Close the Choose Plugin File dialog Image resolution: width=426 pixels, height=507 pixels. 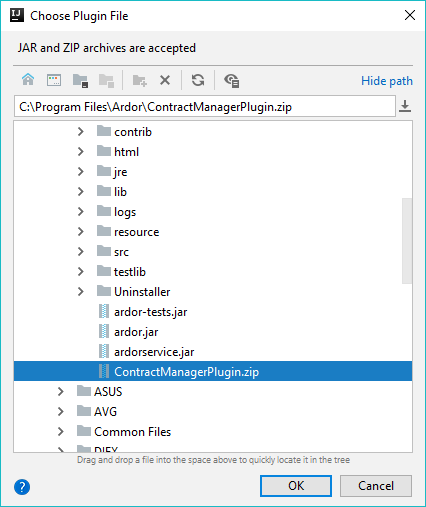pos(410,15)
